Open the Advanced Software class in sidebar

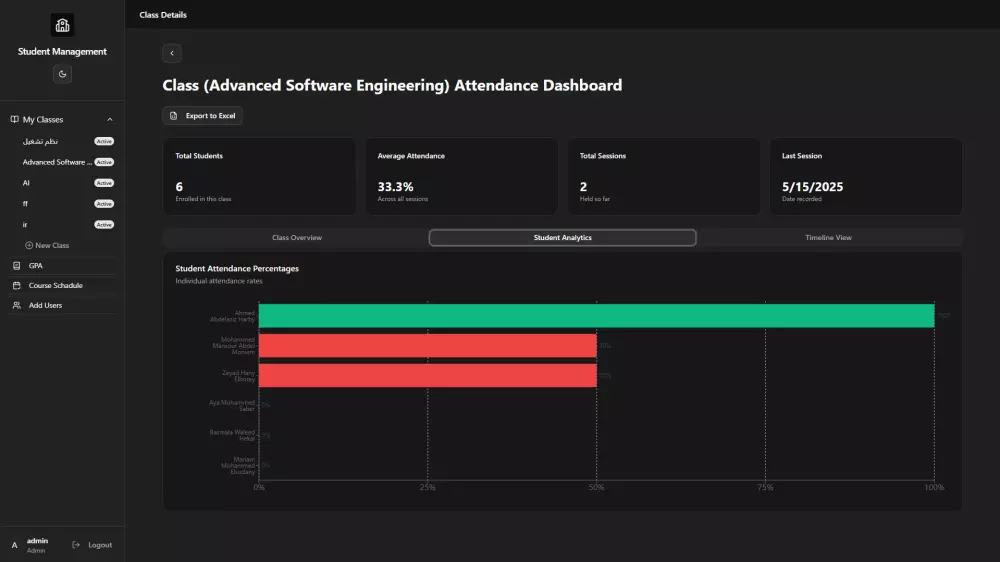pos(57,162)
